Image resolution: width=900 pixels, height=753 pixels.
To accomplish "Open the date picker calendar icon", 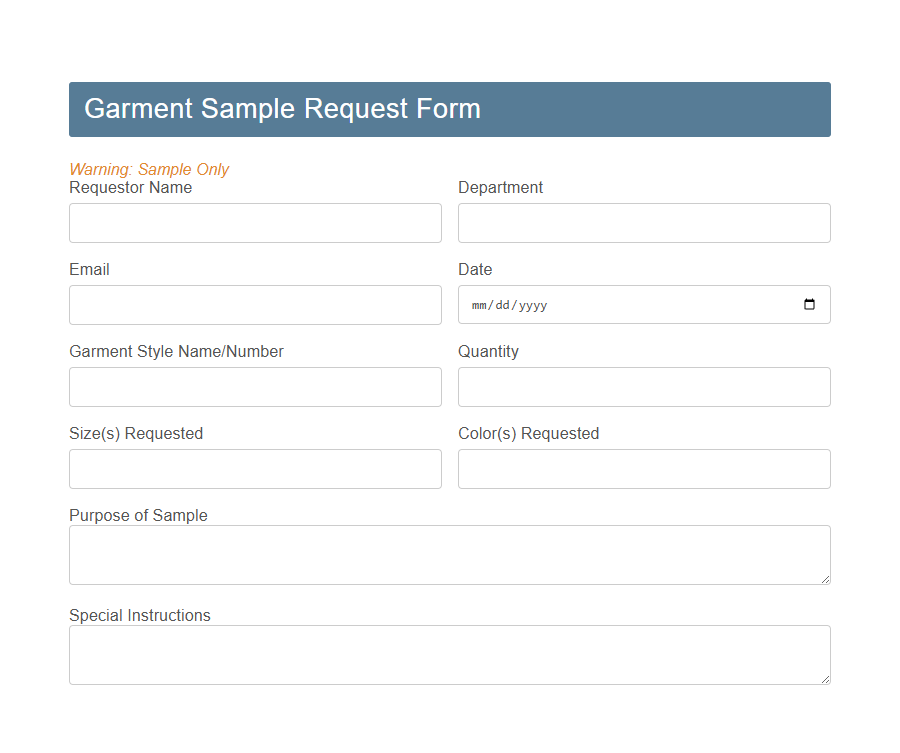I will (809, 305).
